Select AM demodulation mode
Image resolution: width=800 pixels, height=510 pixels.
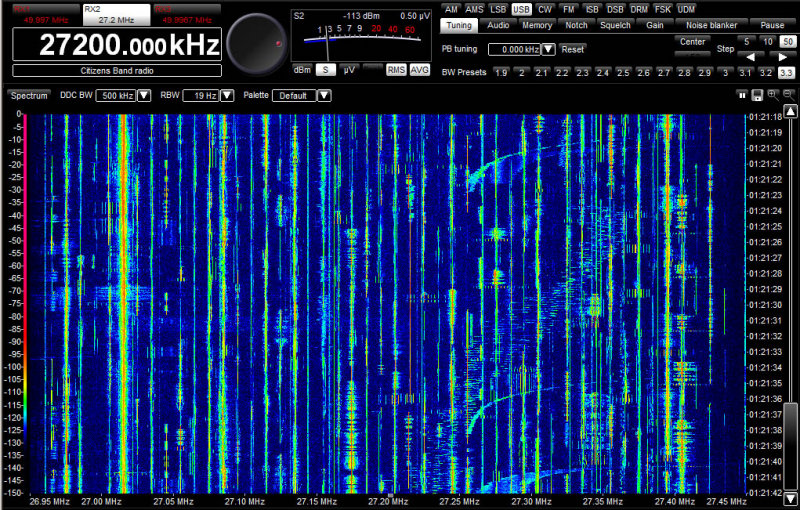click(x=451, y=9)
